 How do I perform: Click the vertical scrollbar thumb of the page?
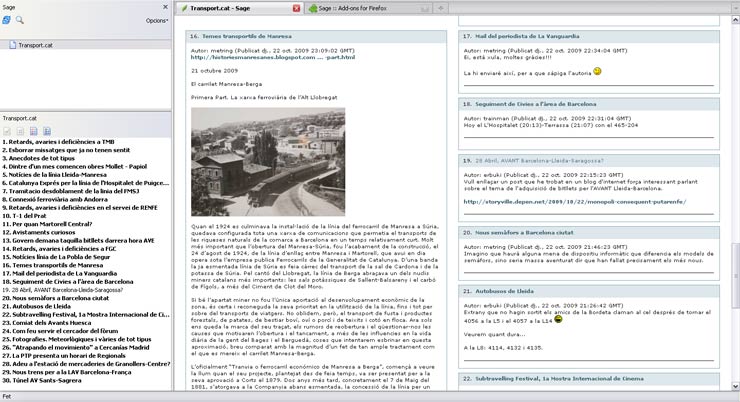[735, 276]
